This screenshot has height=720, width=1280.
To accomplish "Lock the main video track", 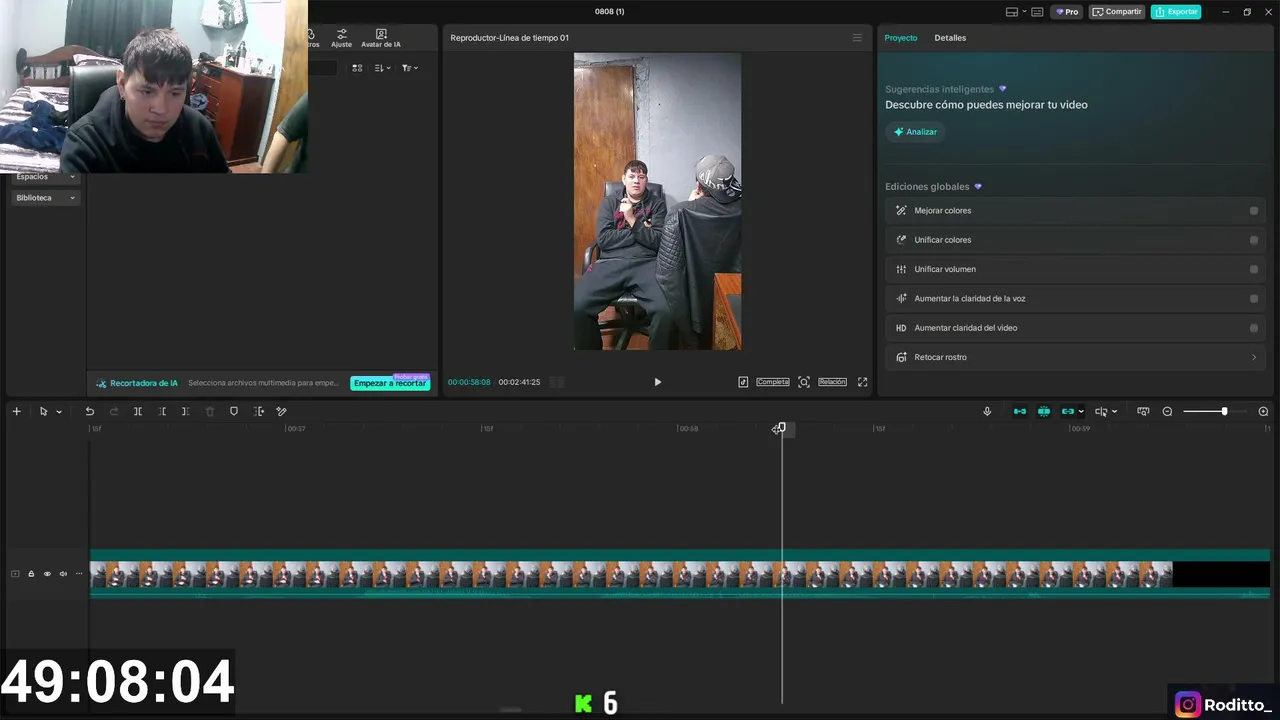I will click(x=31, y=574).
